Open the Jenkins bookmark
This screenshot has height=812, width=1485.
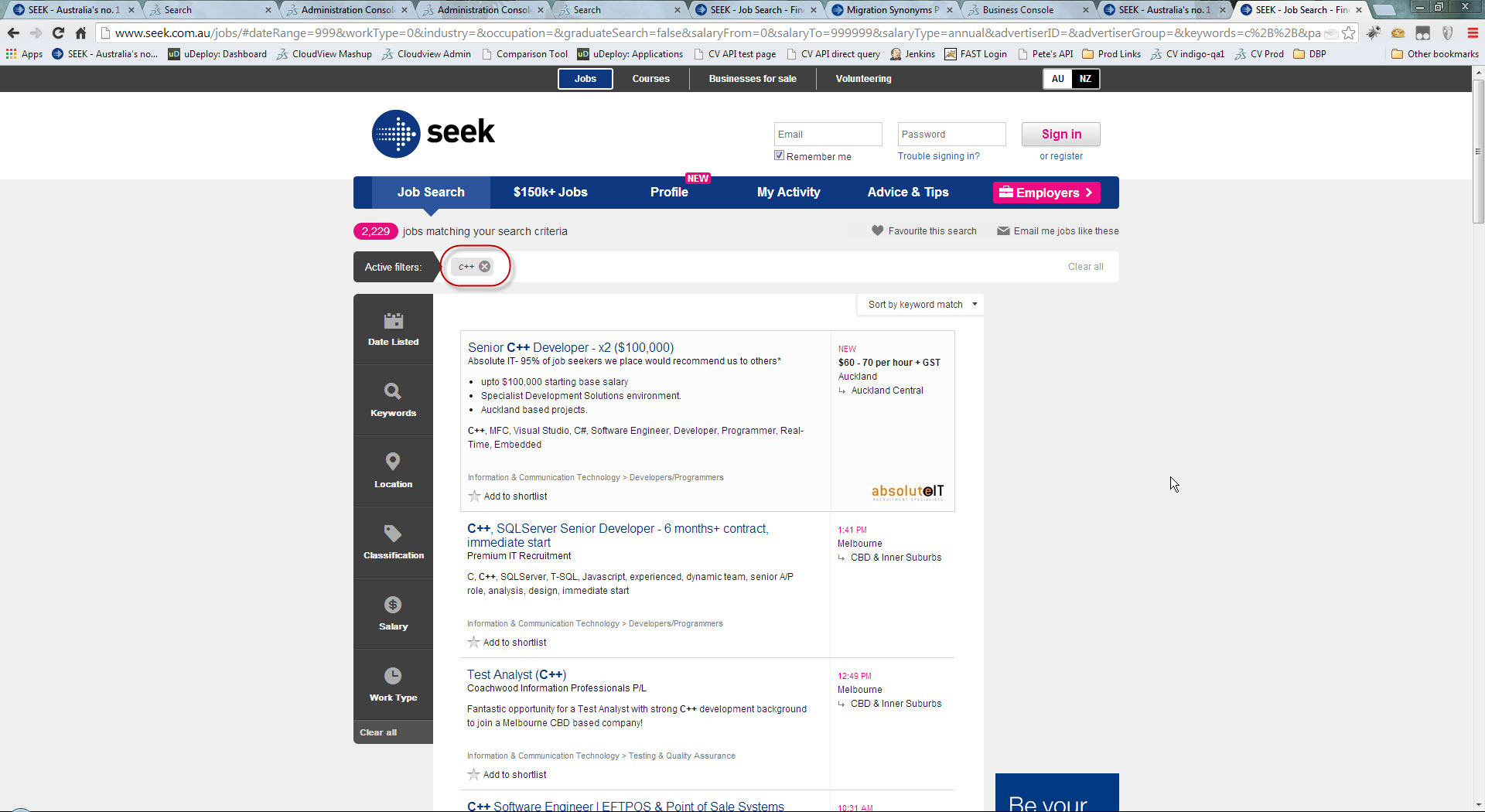pos(913,54)
